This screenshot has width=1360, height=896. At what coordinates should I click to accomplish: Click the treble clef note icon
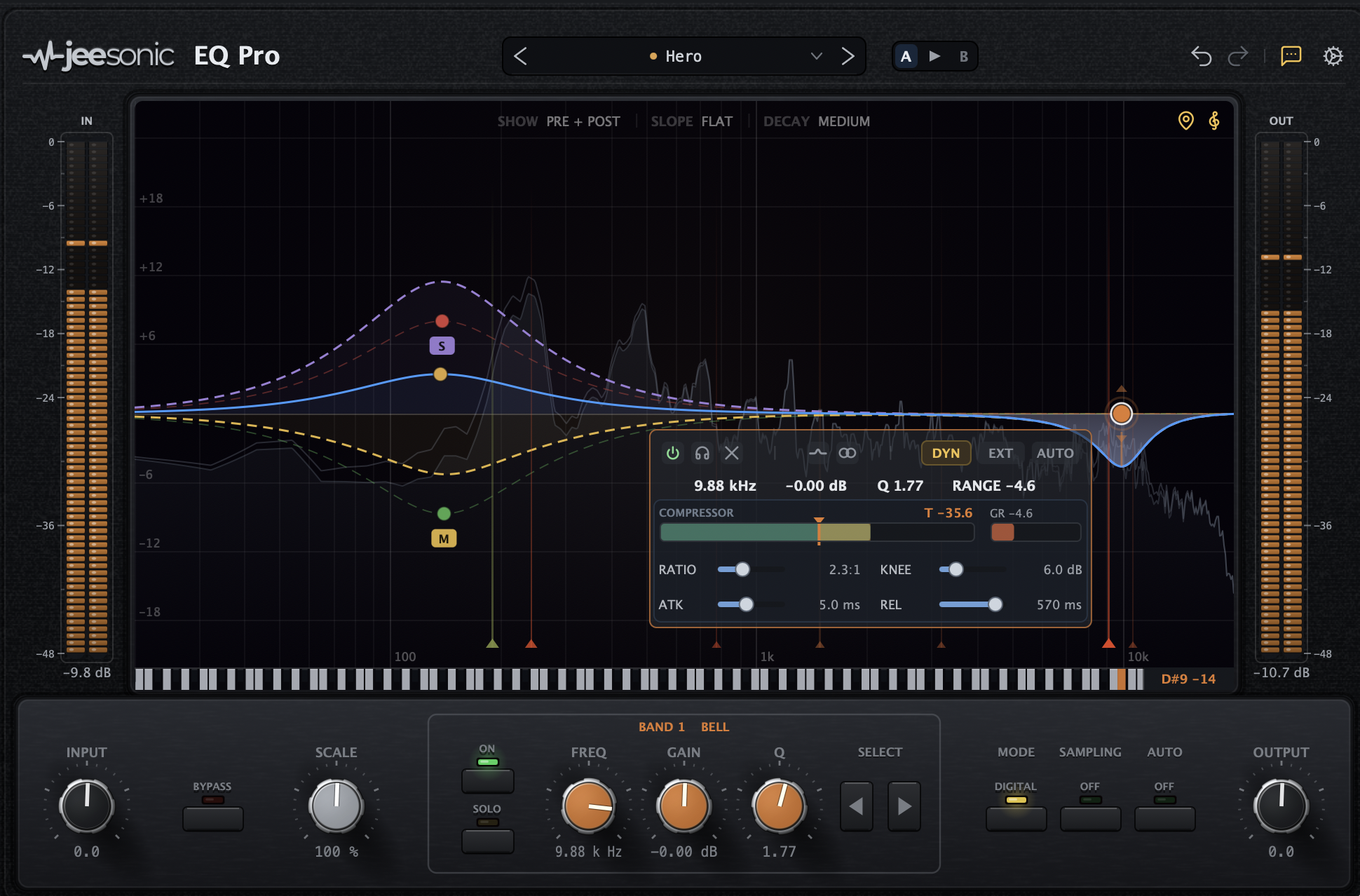coord(1214,121)
